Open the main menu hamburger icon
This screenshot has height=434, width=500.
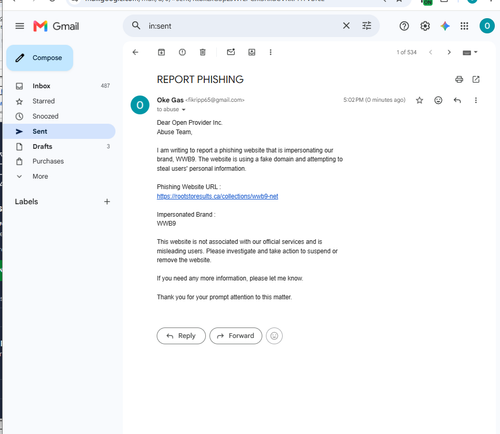(20, 26)
